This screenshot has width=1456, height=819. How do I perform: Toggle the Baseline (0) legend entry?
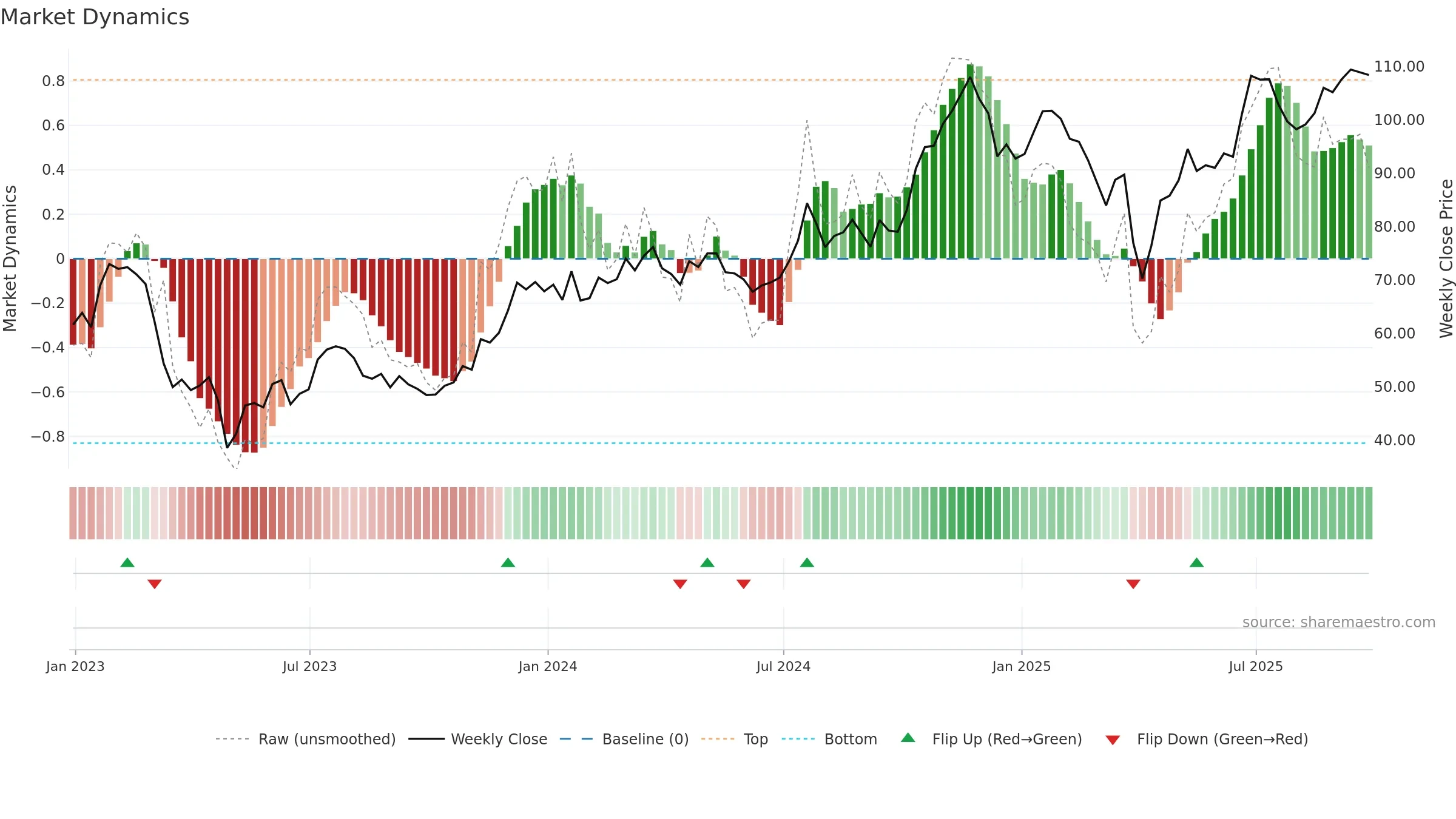(624, 739)
